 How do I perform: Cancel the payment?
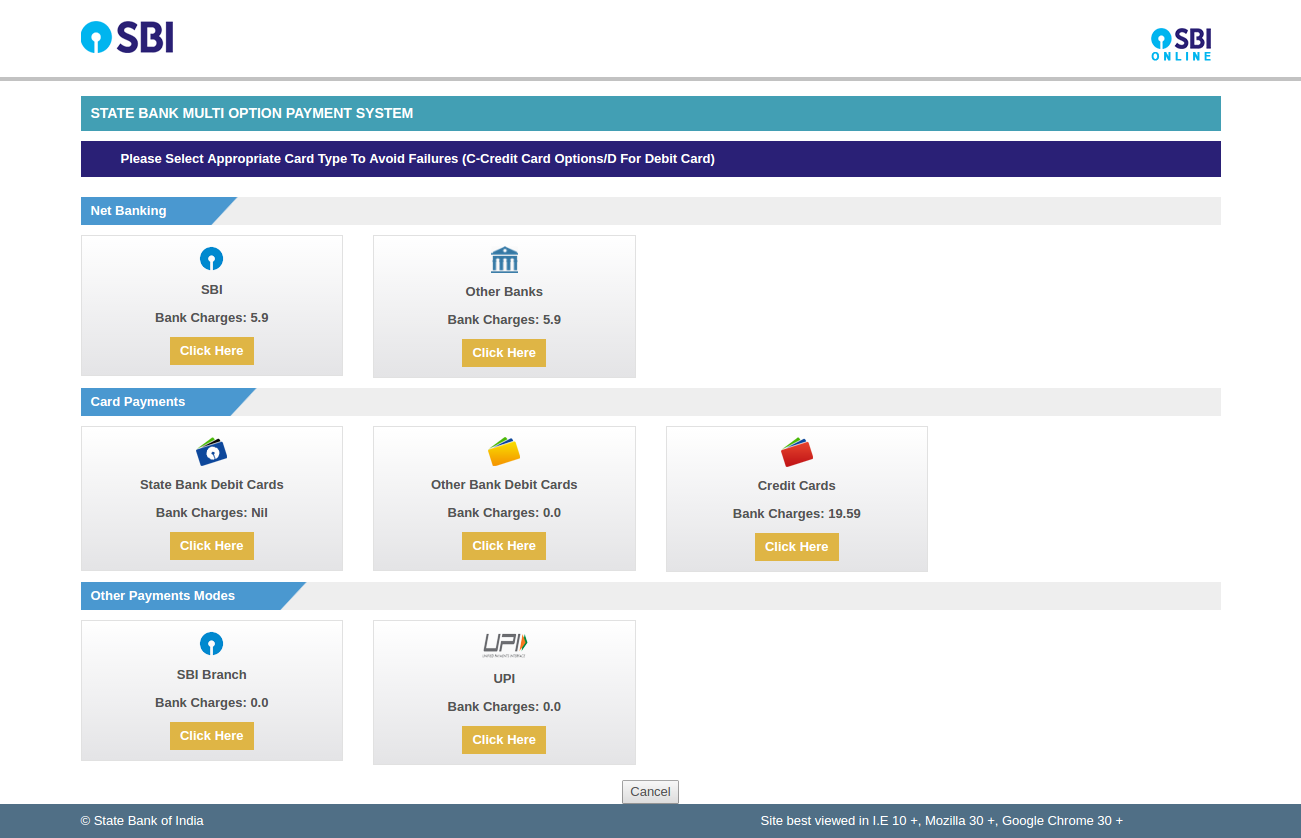(650, 792)
